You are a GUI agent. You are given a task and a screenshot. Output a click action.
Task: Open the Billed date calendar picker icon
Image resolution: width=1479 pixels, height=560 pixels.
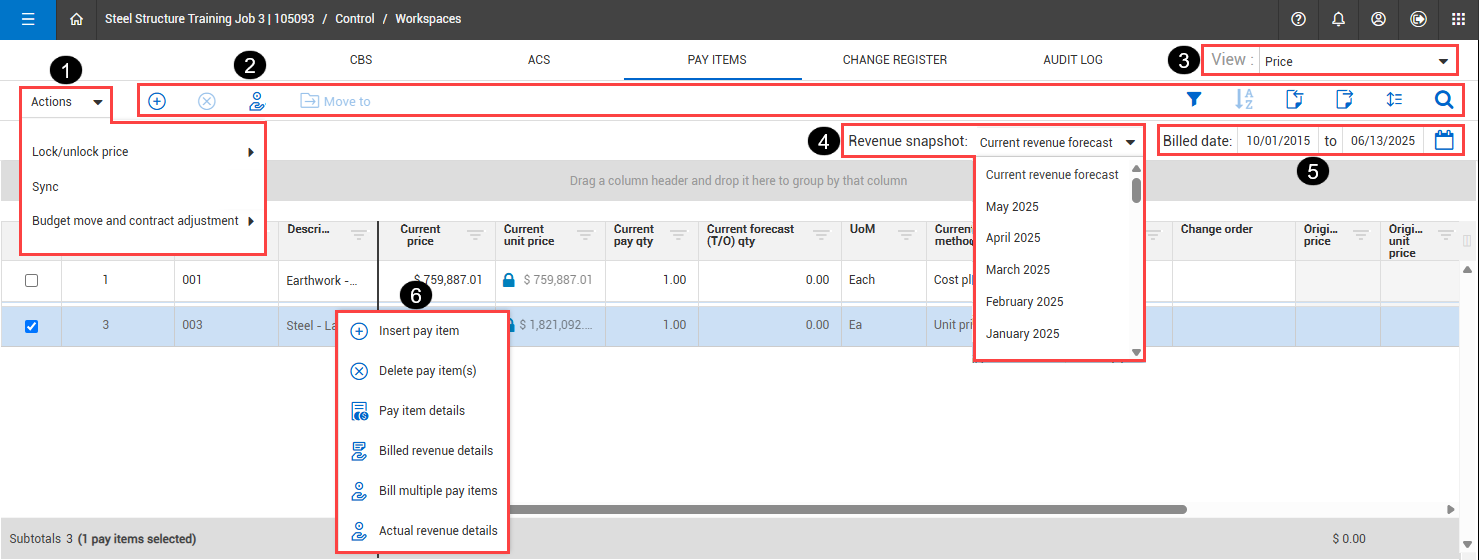(x=1443, y=141)
